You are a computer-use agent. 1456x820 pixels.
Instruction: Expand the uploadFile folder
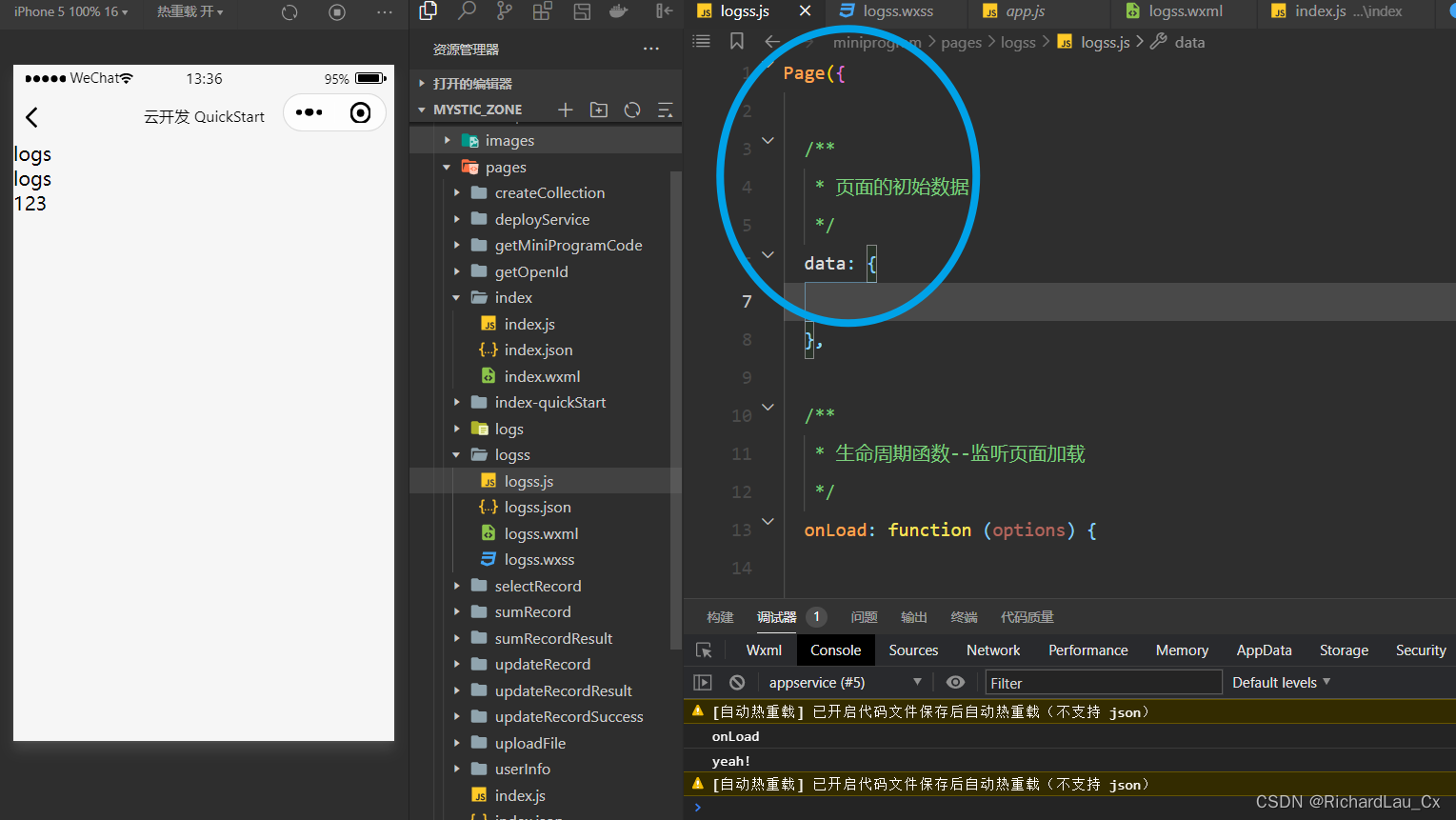pyautogui.click(x=546, y=743)
